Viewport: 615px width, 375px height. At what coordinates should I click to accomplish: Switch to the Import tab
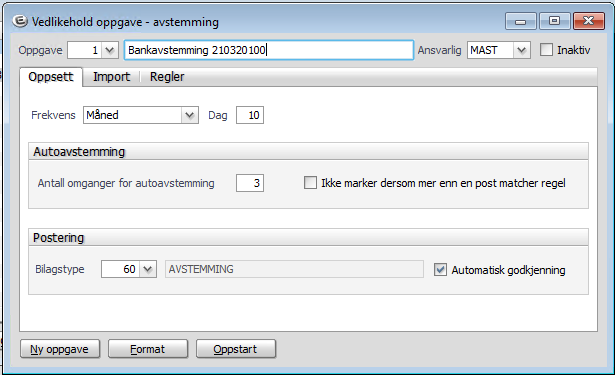(111, 76)
